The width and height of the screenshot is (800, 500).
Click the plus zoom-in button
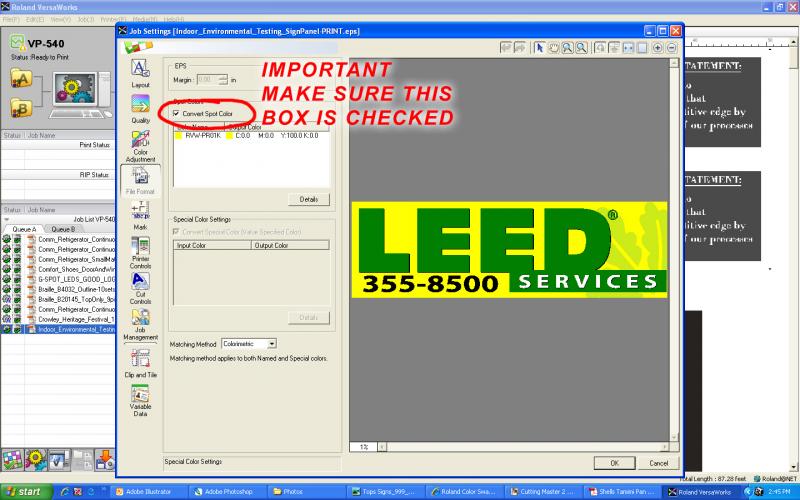658,47
